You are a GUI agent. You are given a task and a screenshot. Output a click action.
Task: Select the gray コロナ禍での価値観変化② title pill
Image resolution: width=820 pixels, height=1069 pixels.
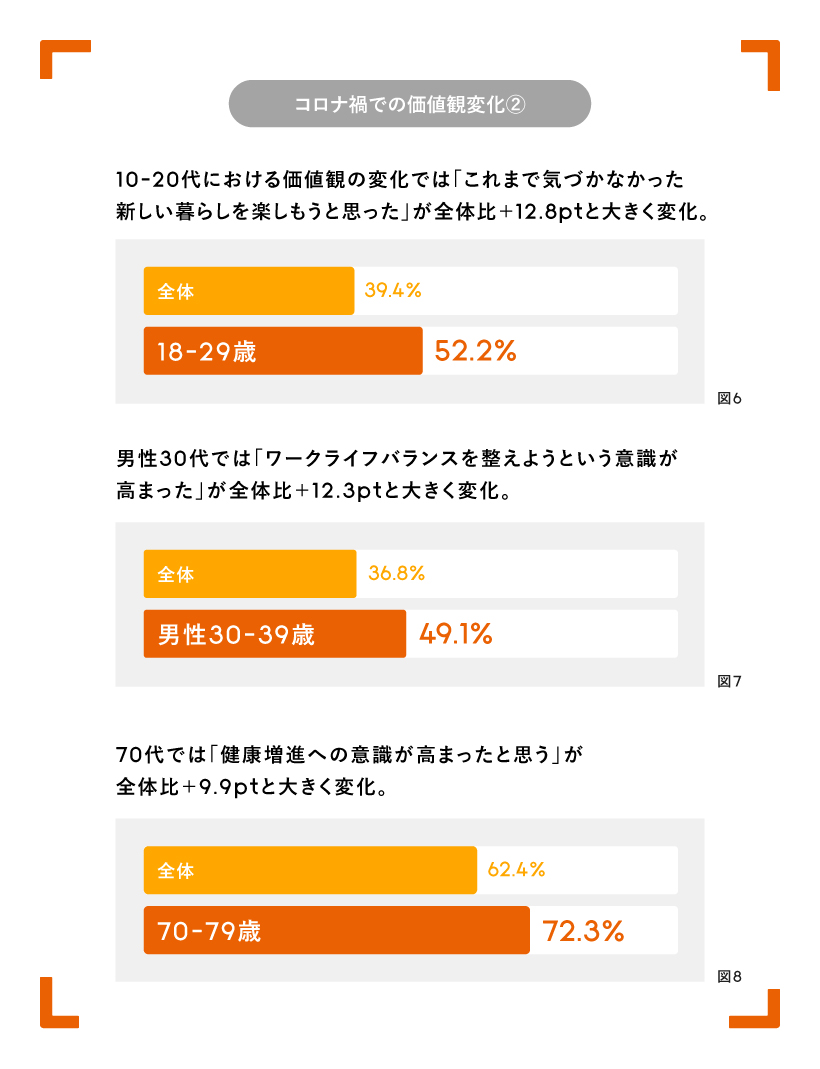[410, 104]
